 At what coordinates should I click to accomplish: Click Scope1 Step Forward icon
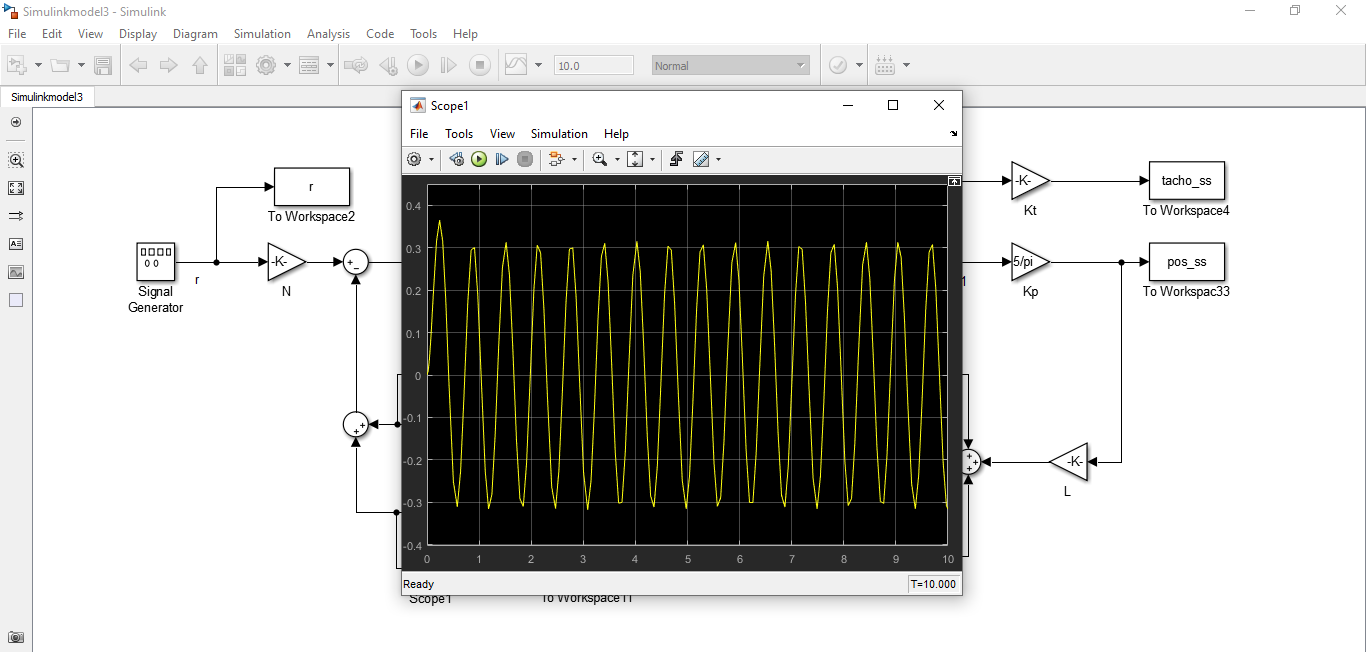[x=502, y=159]
